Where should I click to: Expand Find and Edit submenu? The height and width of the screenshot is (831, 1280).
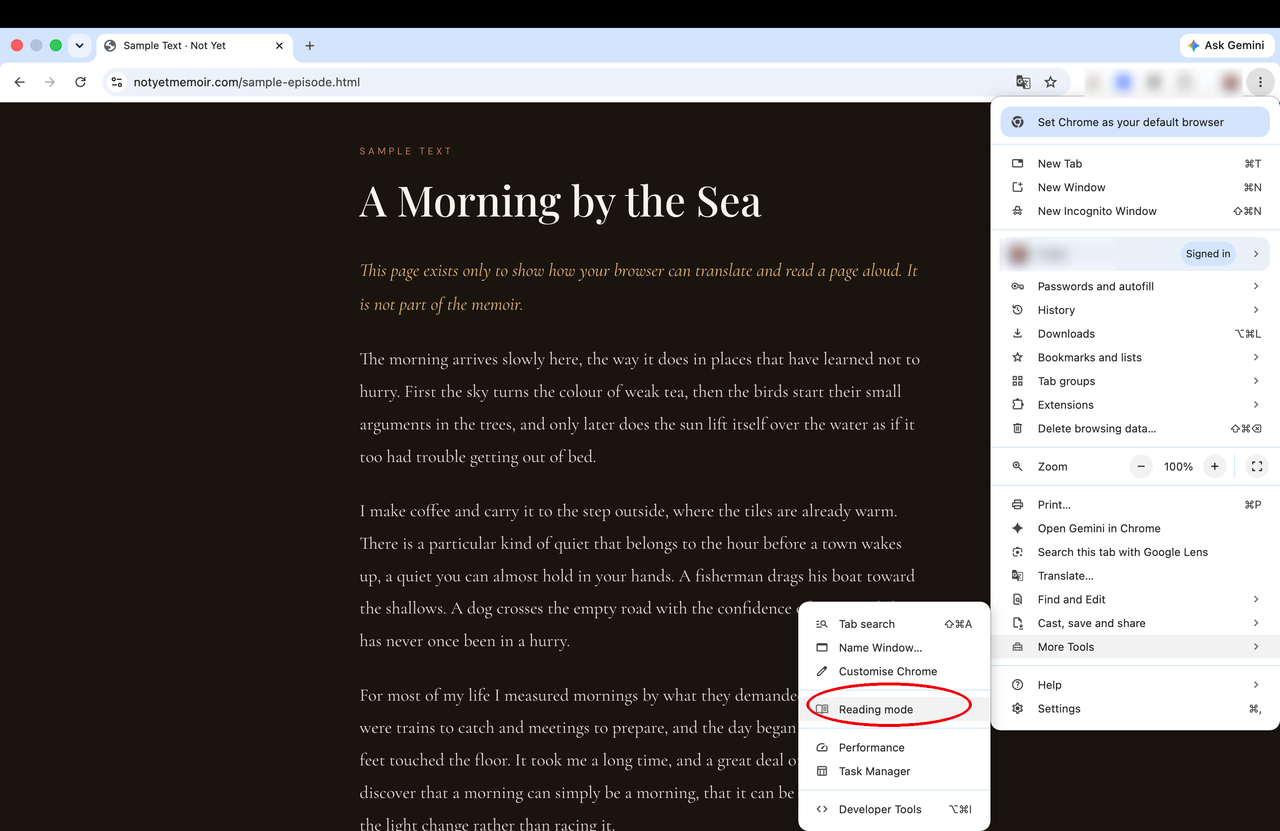1135,600
